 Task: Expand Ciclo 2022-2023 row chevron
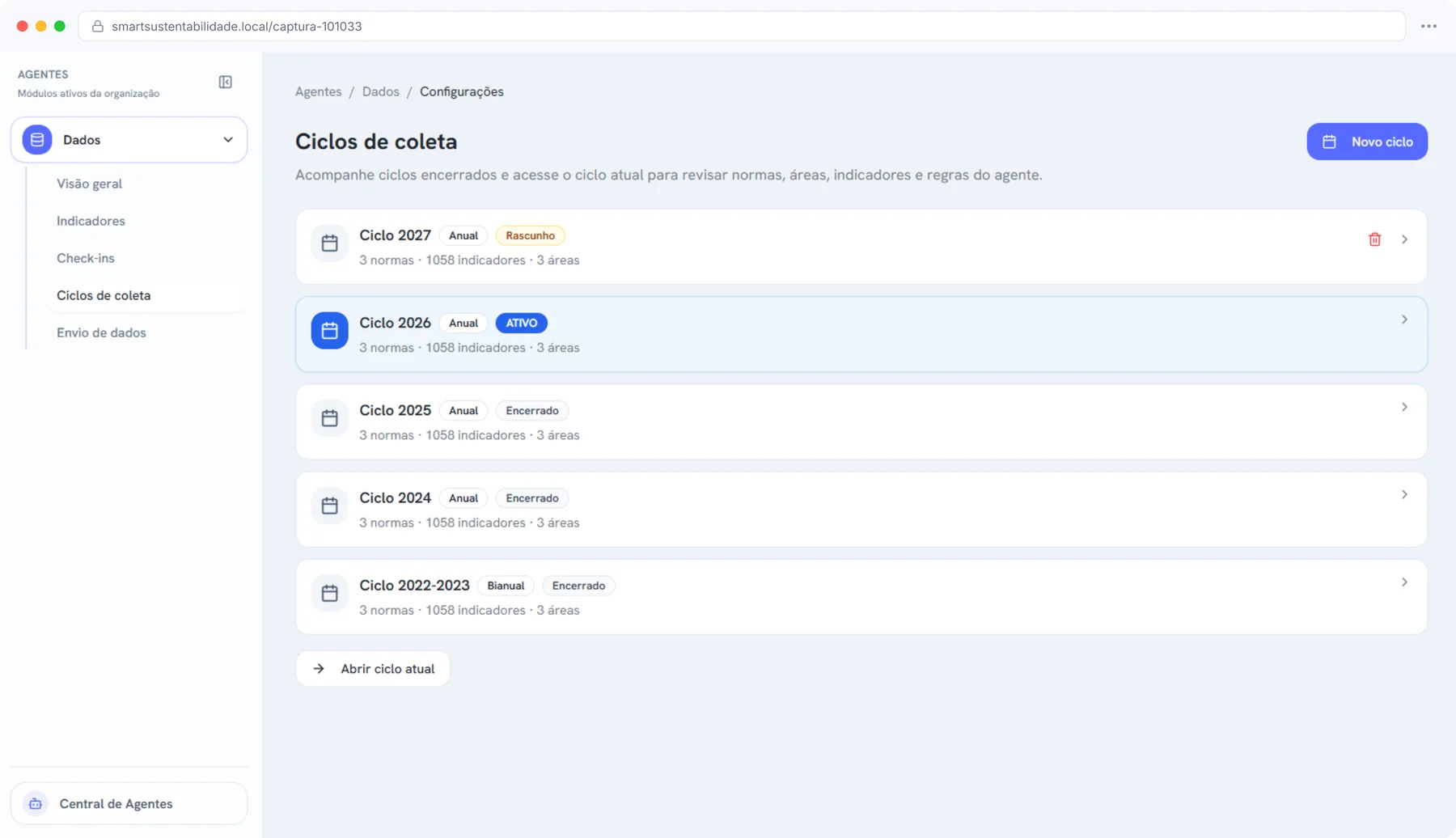[x=1405, y=582]
